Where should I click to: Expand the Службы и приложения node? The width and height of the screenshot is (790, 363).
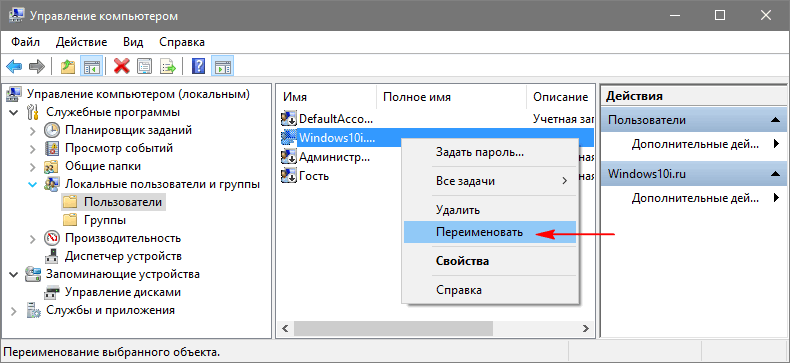(14, 310)
